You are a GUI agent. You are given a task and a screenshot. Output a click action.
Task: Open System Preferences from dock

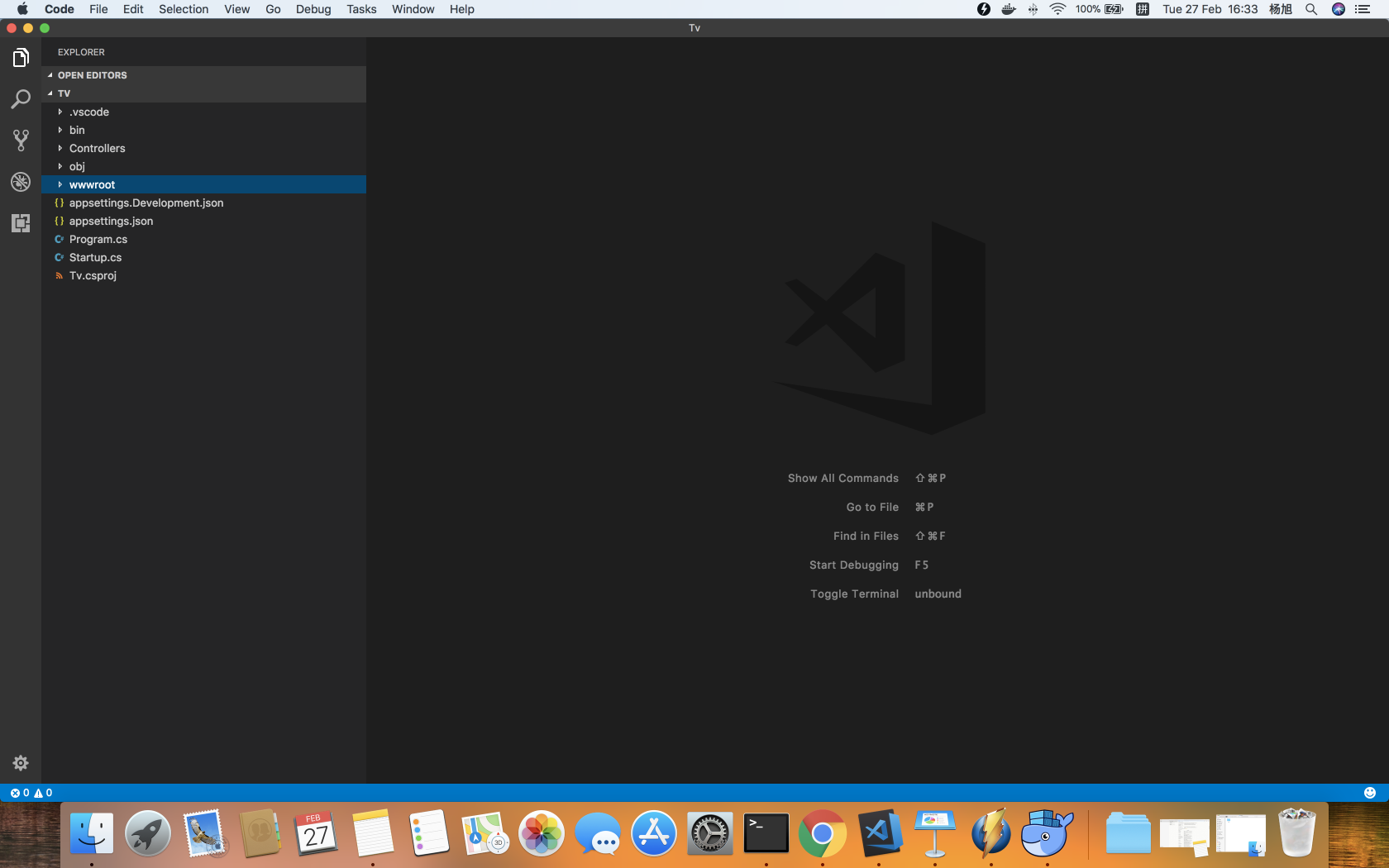coord(710,833)
